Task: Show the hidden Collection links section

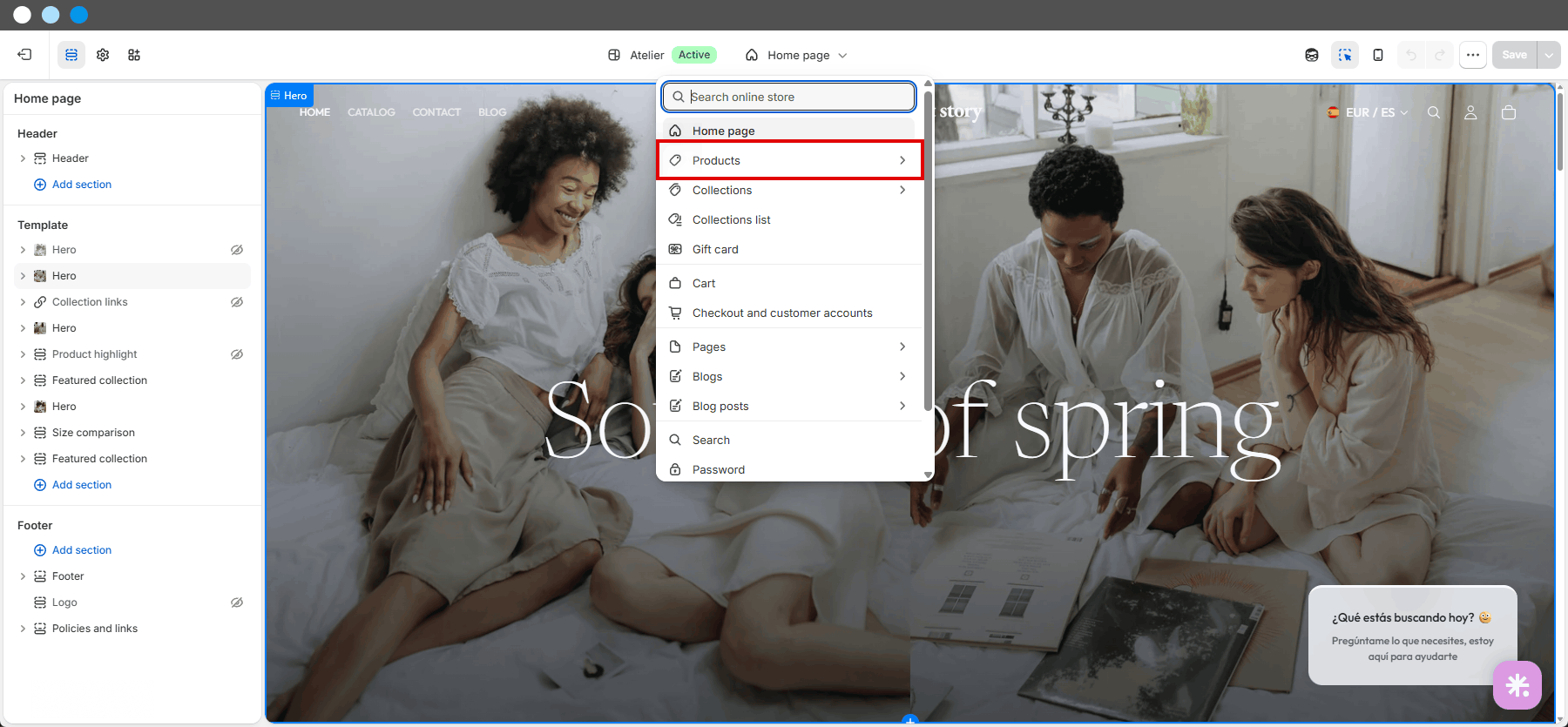Action: (x=237, y=302)
